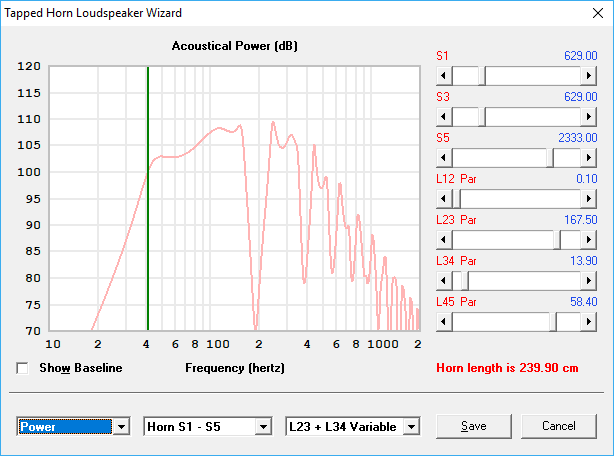Click the S3 slider left arrow
Image resolution: width=614 pixels, height=456 pixels.
point(444,117)
